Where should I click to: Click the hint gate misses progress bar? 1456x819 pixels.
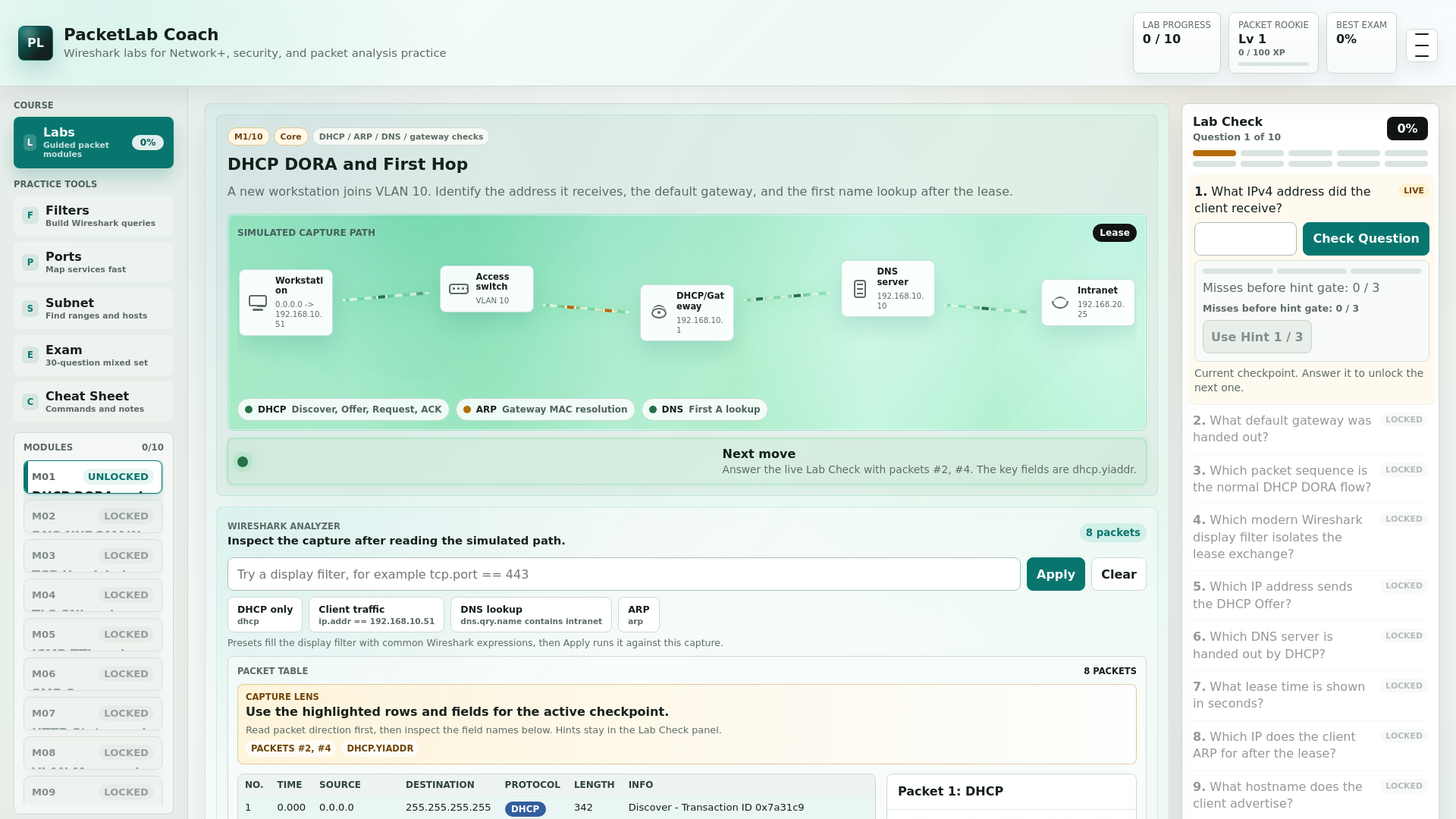pyautogui.click(x=1312, y=271)
